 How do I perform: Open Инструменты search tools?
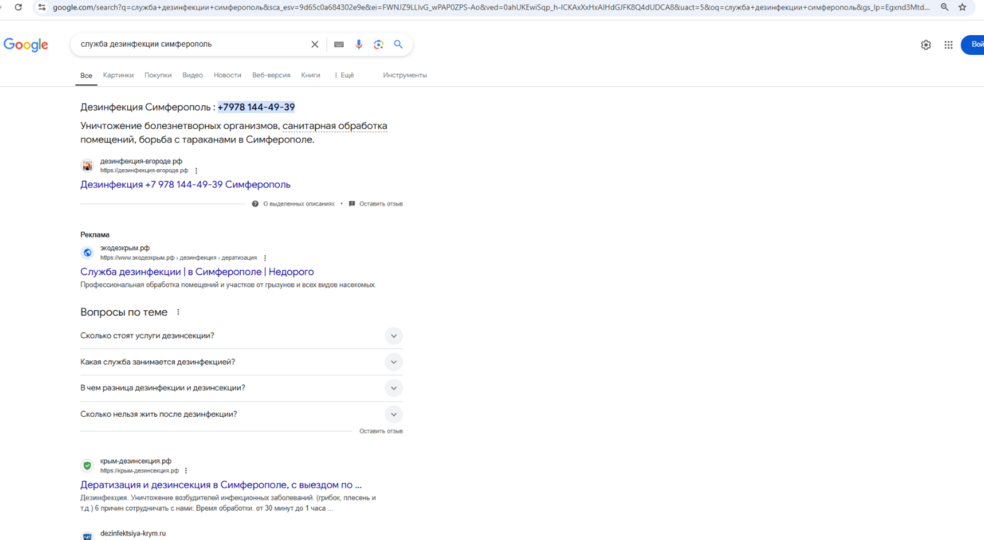tap(405, 75)
